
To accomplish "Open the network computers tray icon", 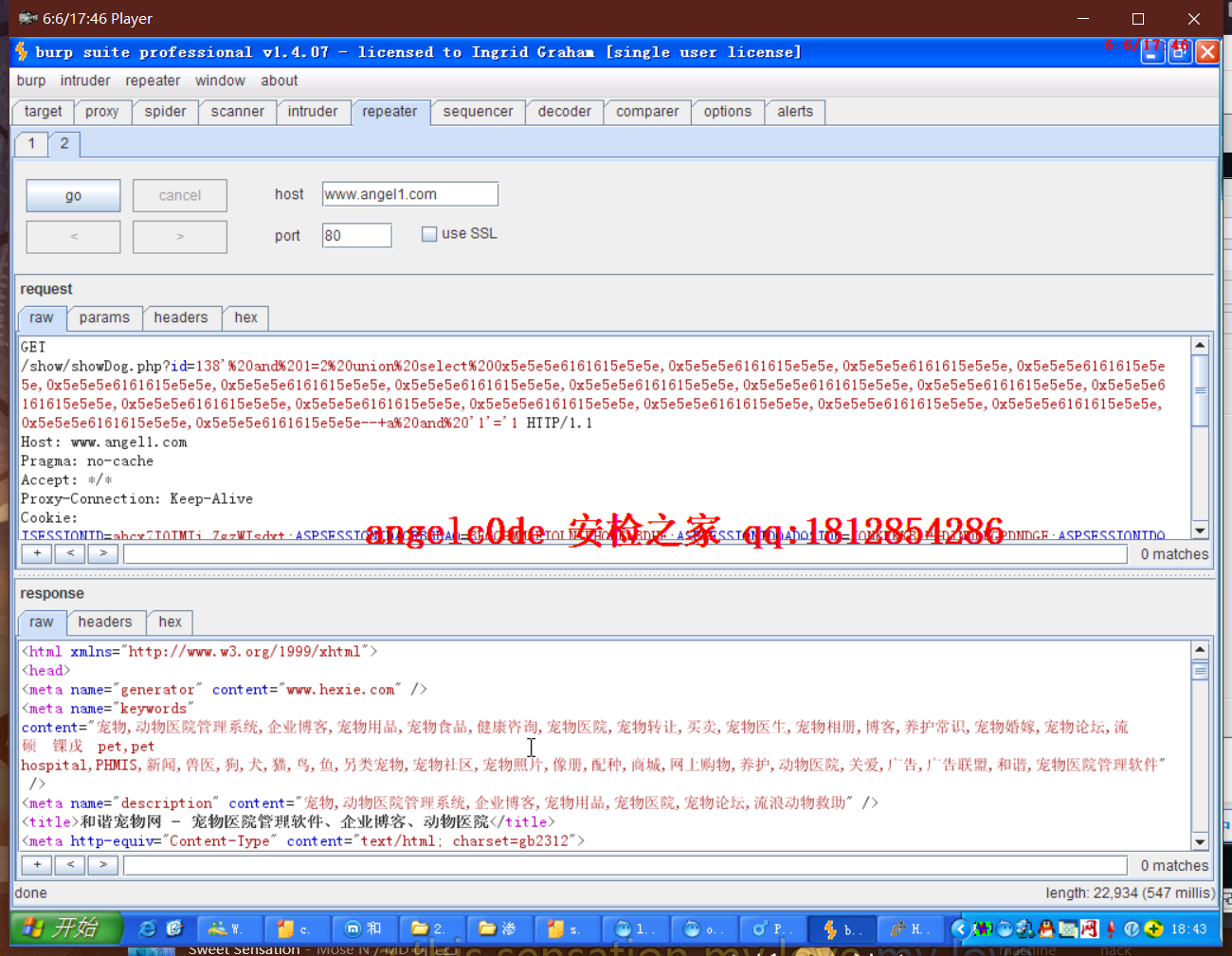I will (1025, 929).
